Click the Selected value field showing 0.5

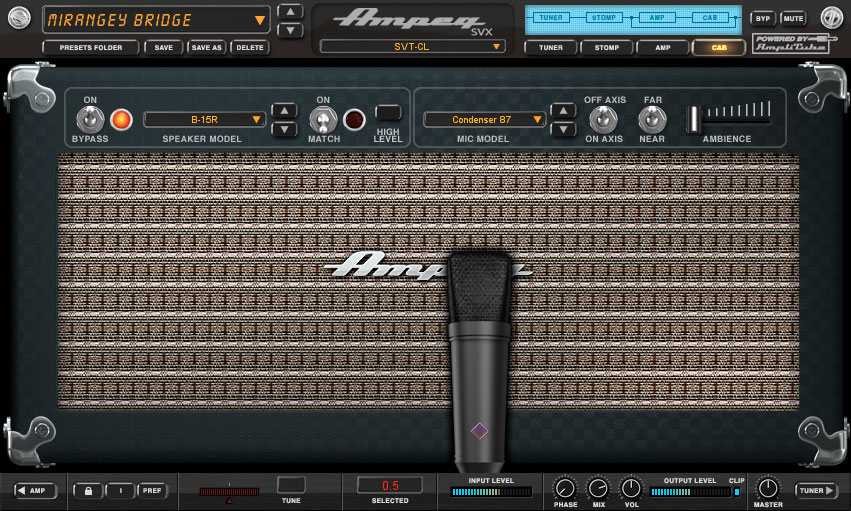coord(390,485)
